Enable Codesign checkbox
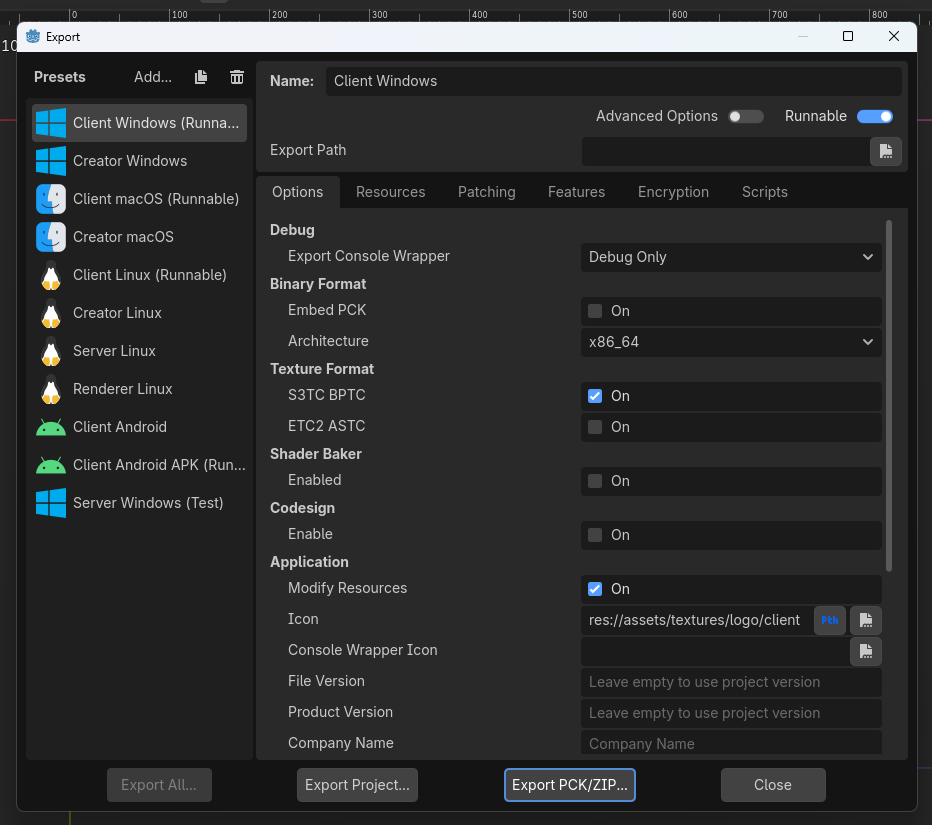The height and width of the screenshot is (825, 932). pyautogui.click(x=595, y=535)
